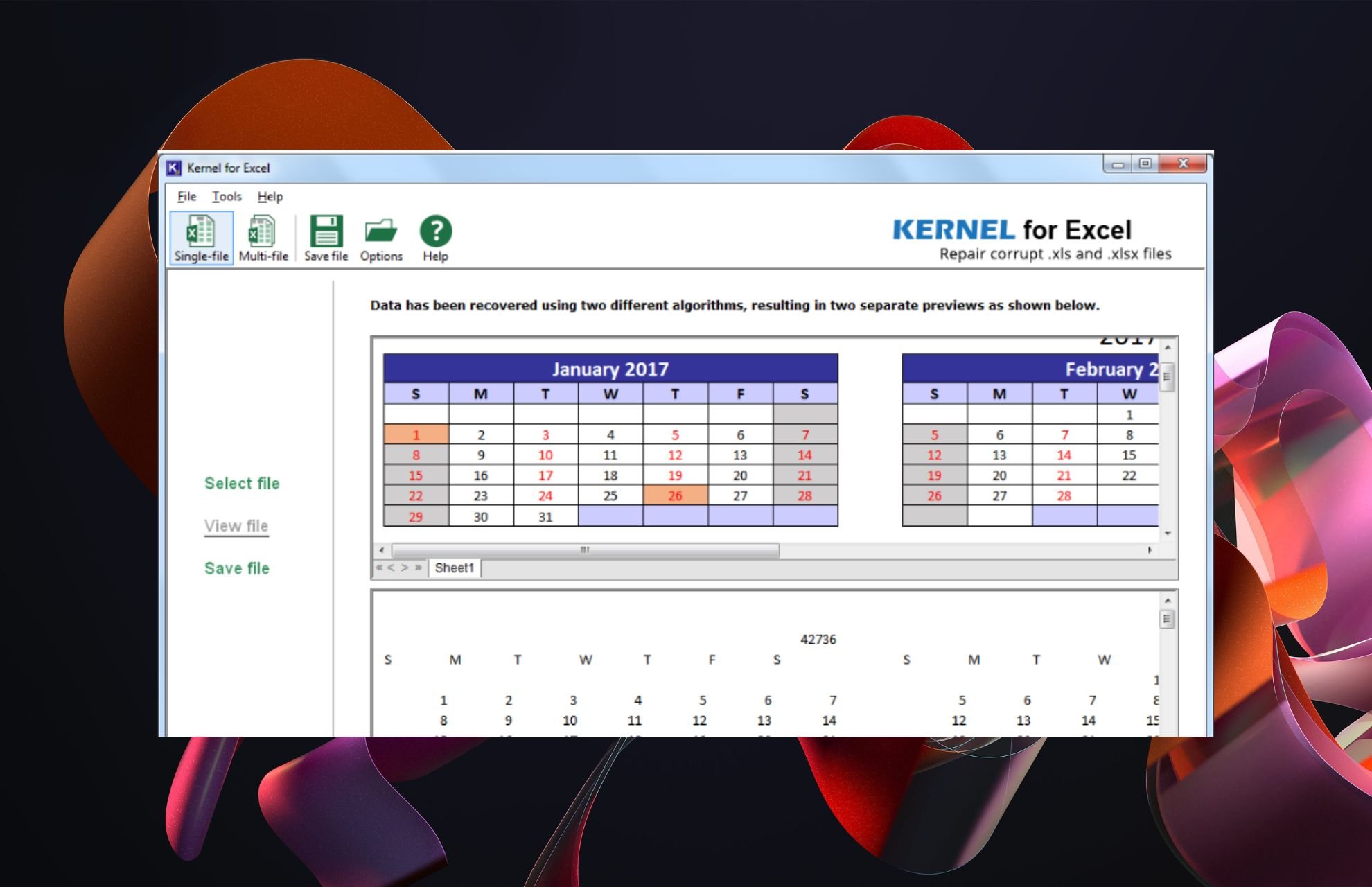The height and width of the screenshot is (887, 1372).
Task: Click bottom preview vertical scrollbar thumb
Action: click(x=1168, y=619)
